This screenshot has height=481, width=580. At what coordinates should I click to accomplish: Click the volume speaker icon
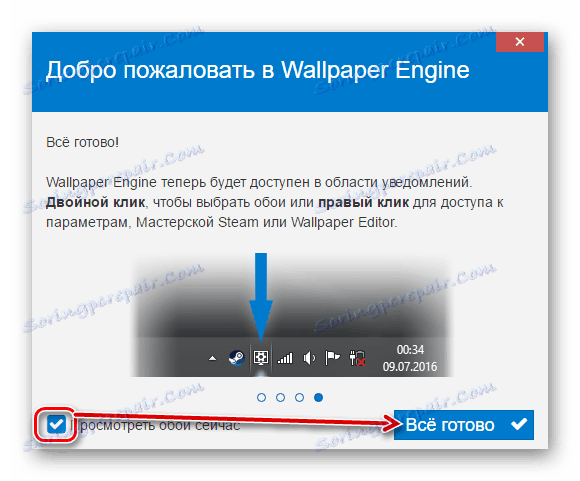(x=309, y=358)
